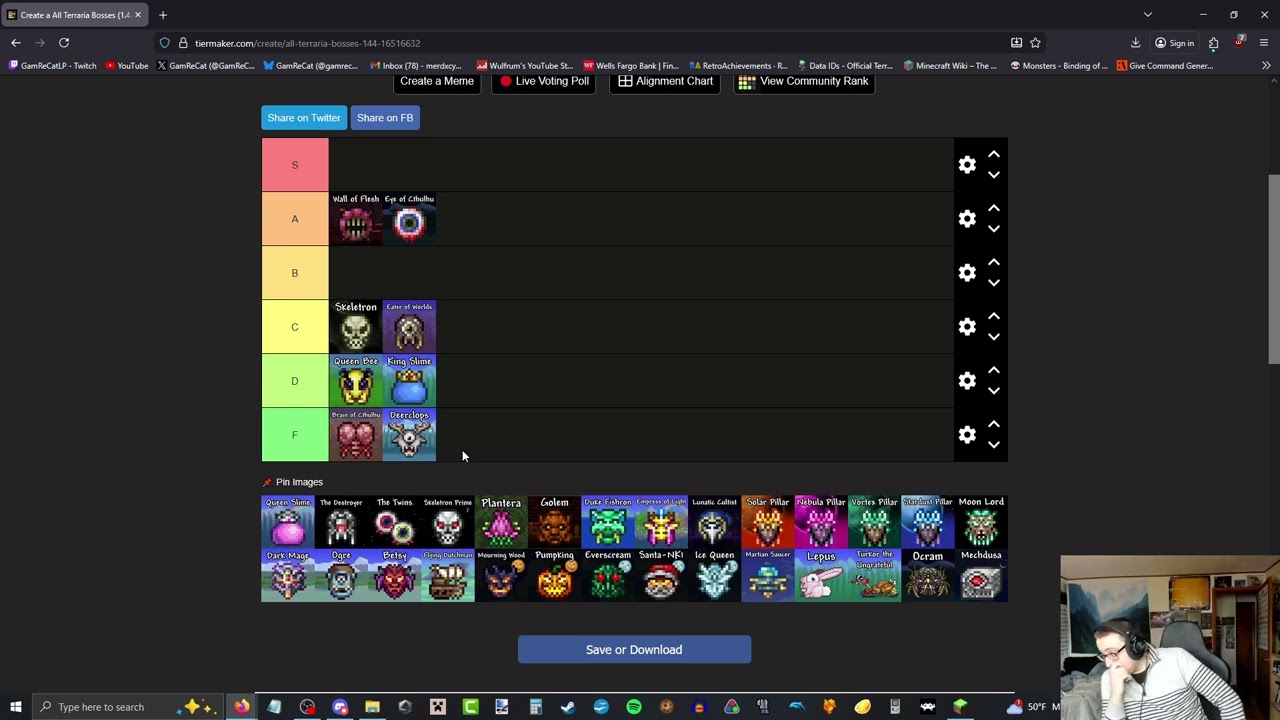Share the tier list on Twitter

point(304,118)
